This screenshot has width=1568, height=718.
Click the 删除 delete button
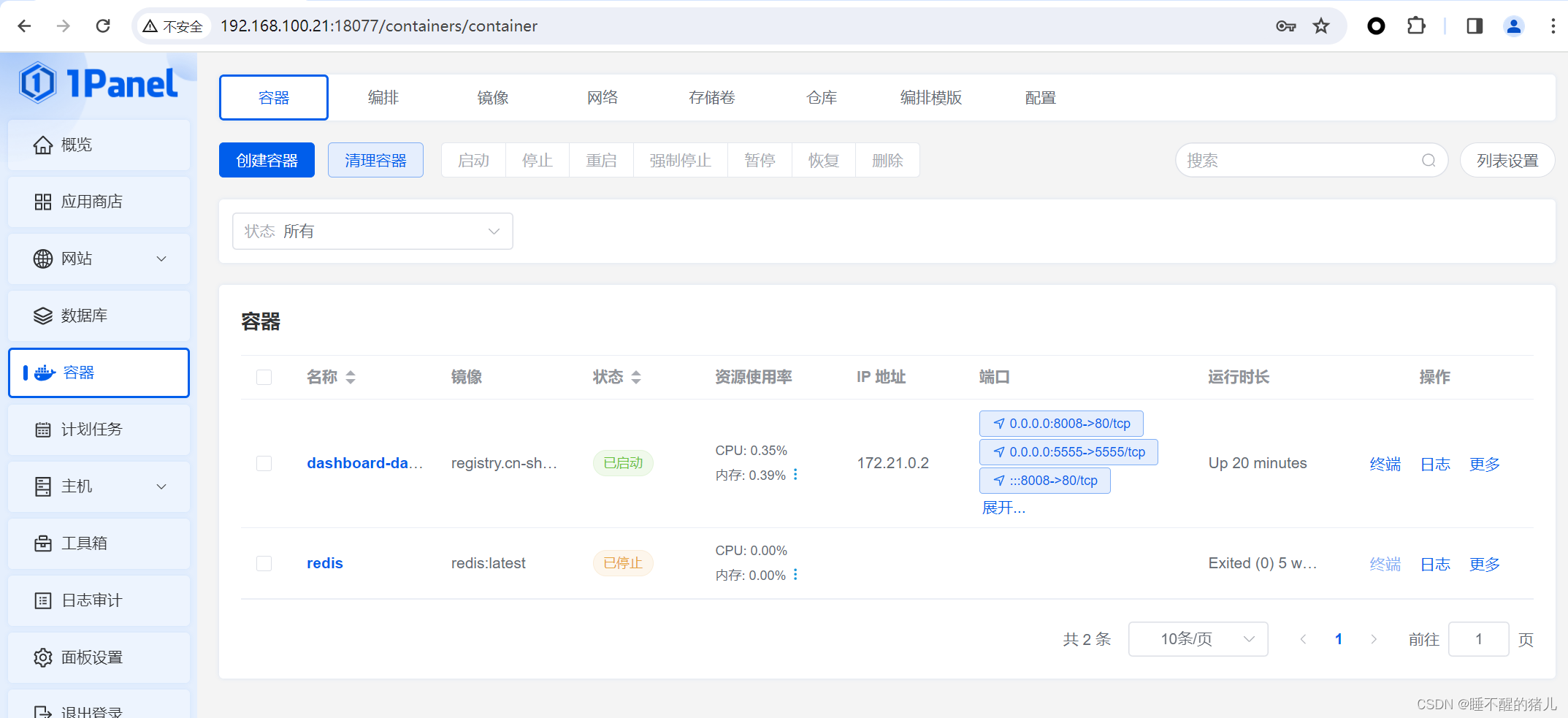(x=887, y=160)
